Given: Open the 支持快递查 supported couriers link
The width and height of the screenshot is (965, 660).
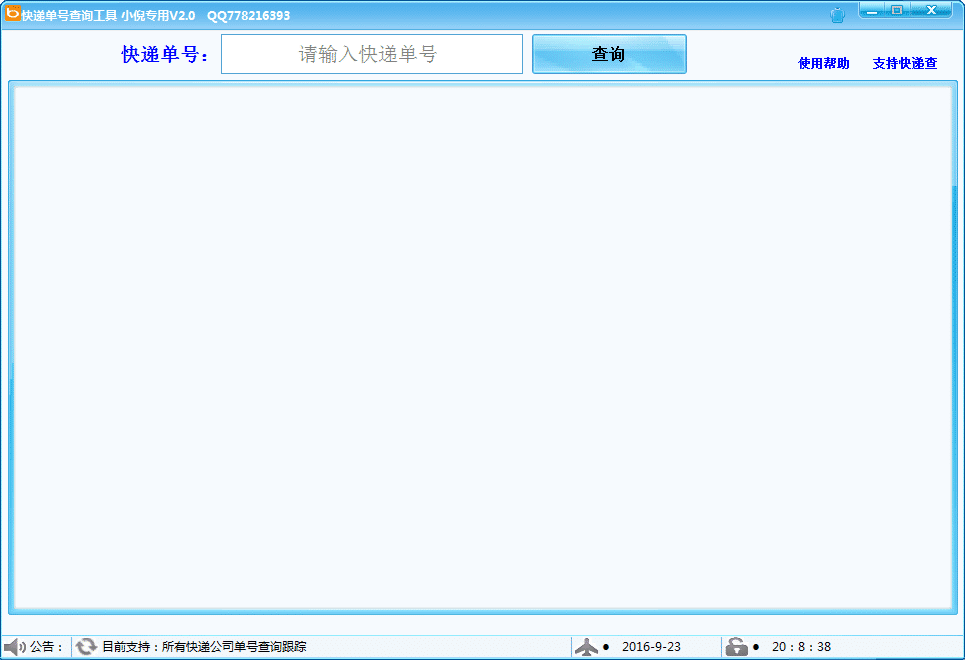Looking at the screenshot, I should tap(904, 63).
